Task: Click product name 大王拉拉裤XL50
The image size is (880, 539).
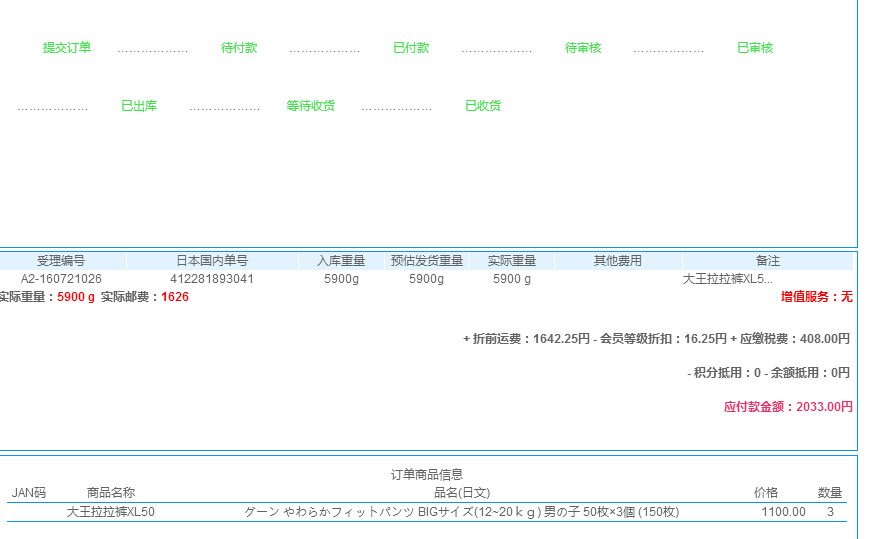Action: pos(111,512)
